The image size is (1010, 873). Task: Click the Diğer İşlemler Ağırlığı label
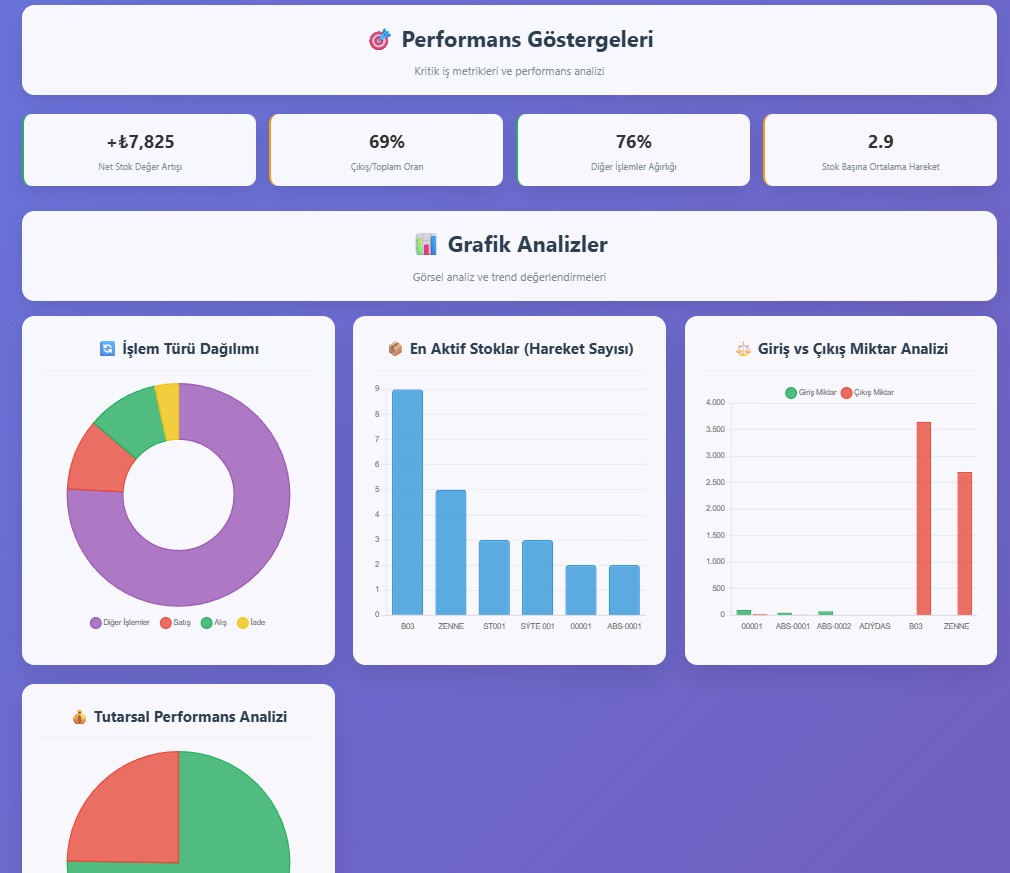tap(634, 167)
